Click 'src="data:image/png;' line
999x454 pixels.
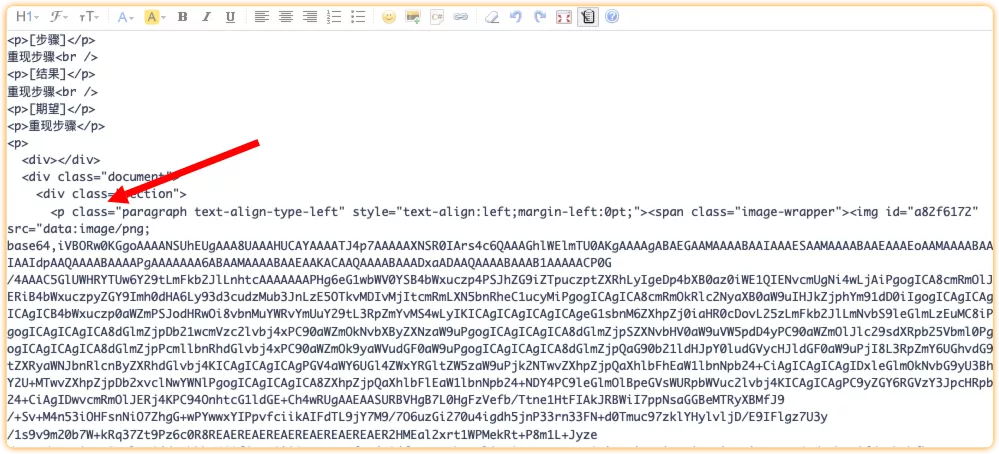[x=78, y=229]
